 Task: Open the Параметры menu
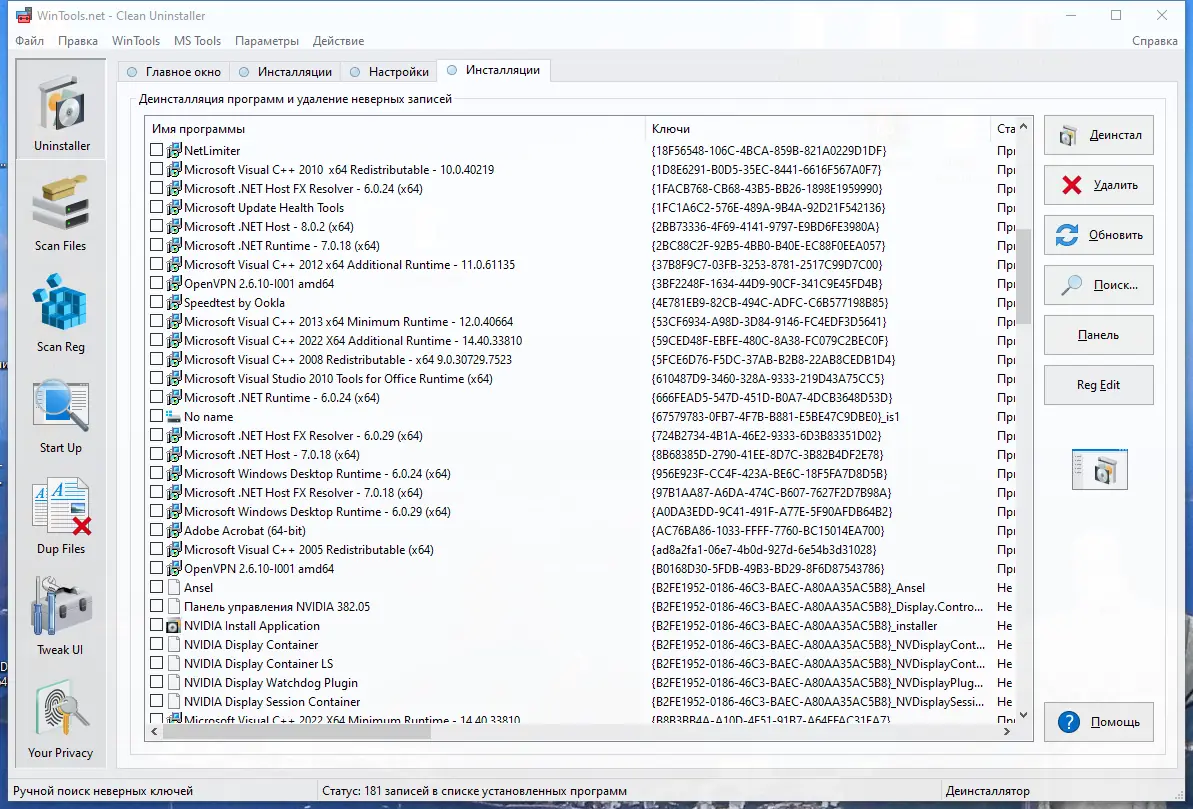(x=267, y=41)
